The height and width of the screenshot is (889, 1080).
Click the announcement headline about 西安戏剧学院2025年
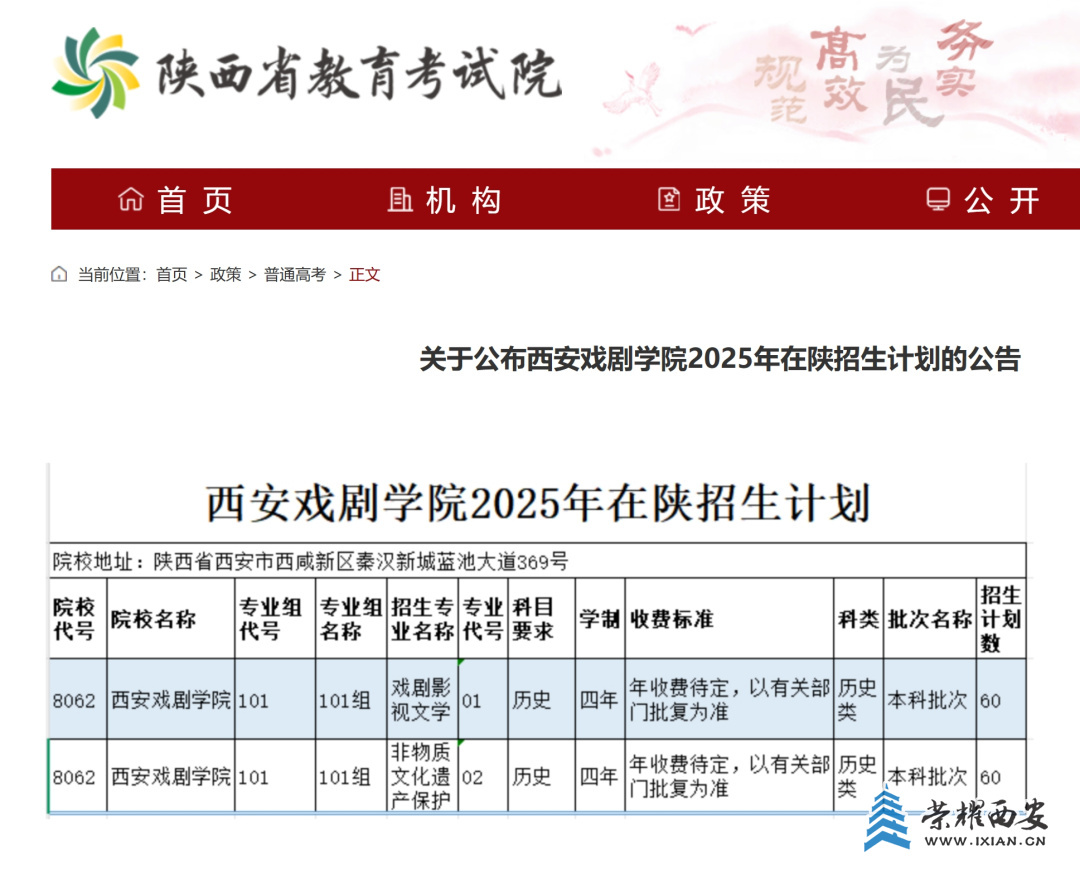tap(720, 359)
